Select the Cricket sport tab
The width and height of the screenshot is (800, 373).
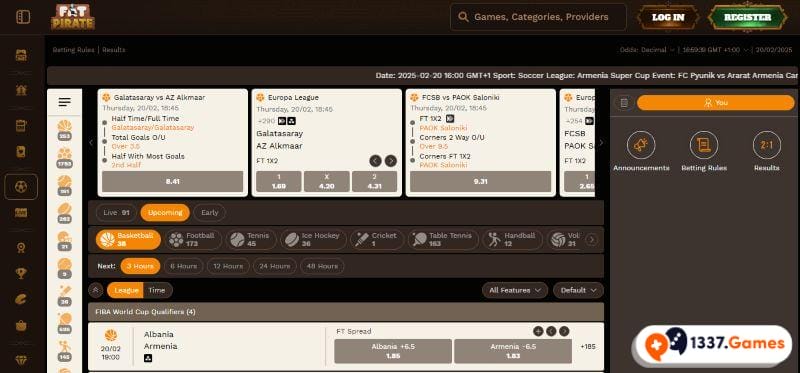coord(377,239)
